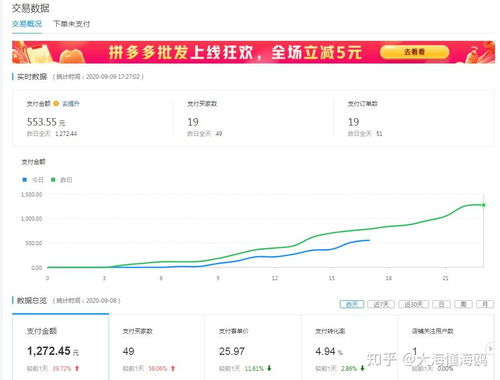Select the 近30天 date range button
Image resolution: width=500 pixels, height=380 pixels.
tap(413, 304)
